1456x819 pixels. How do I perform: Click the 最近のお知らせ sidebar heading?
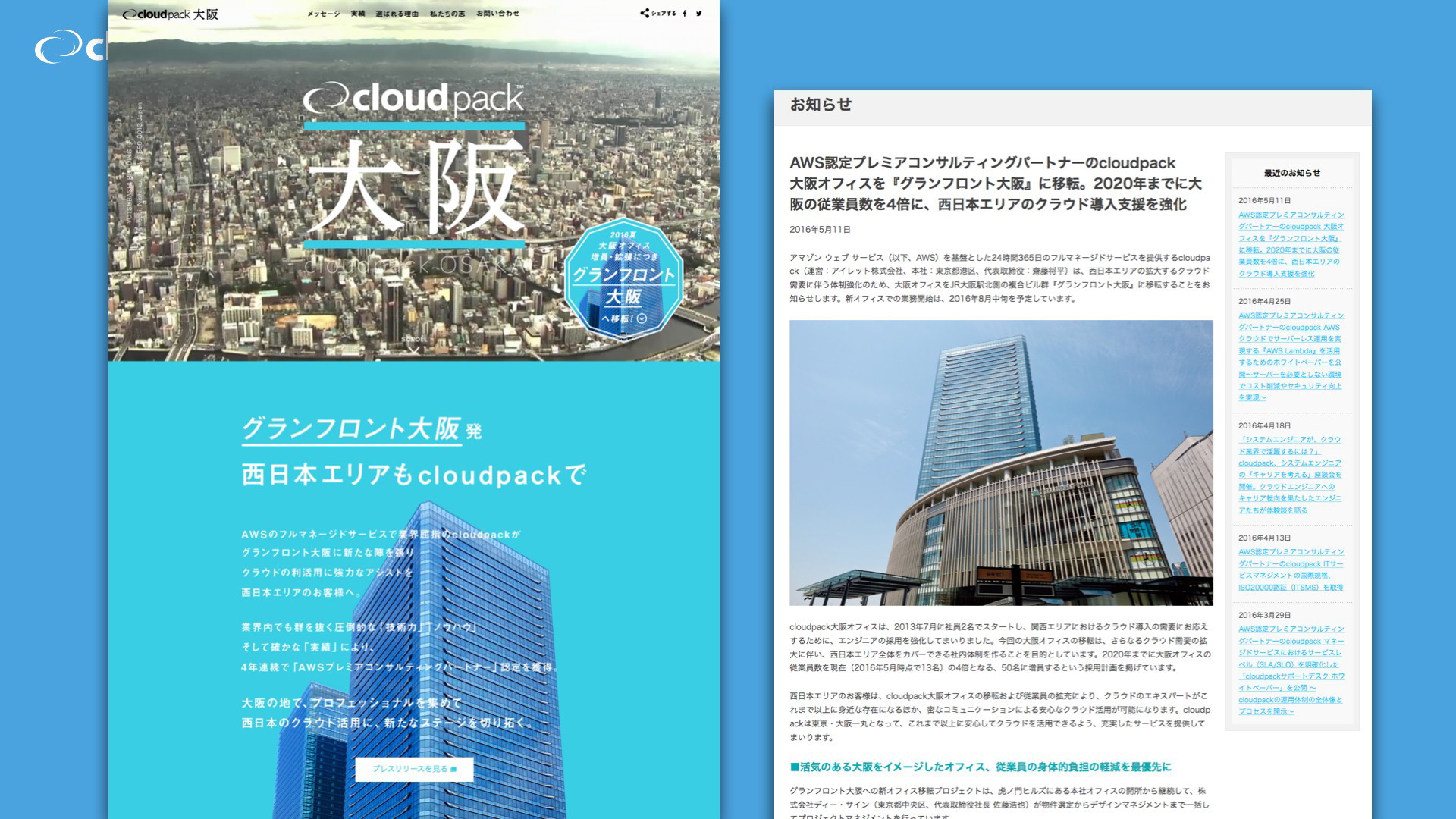(x=1292, y=173)
